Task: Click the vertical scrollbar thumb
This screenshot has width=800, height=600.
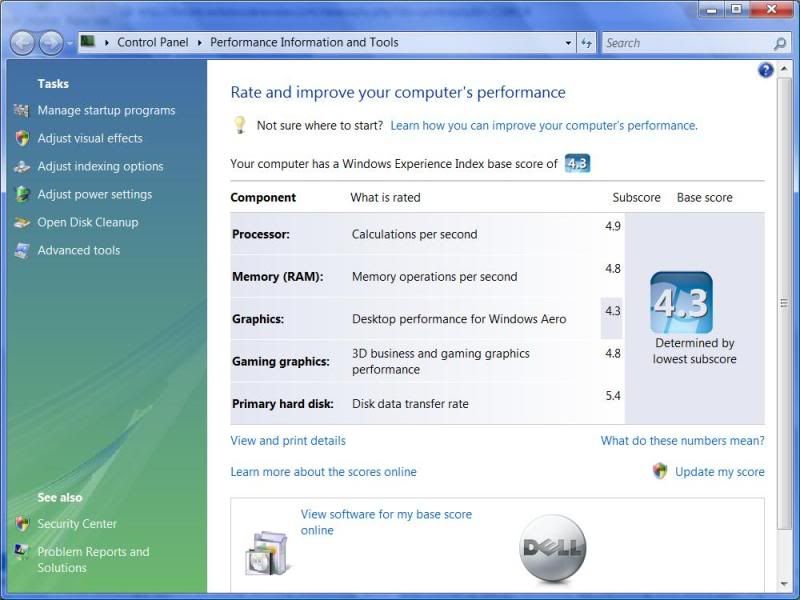Action: point(784,303)
